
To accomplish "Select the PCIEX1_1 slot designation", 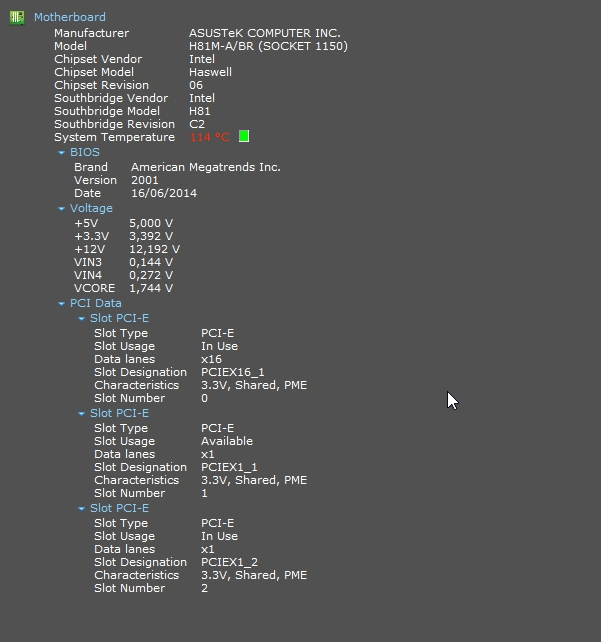I will 229,468.
